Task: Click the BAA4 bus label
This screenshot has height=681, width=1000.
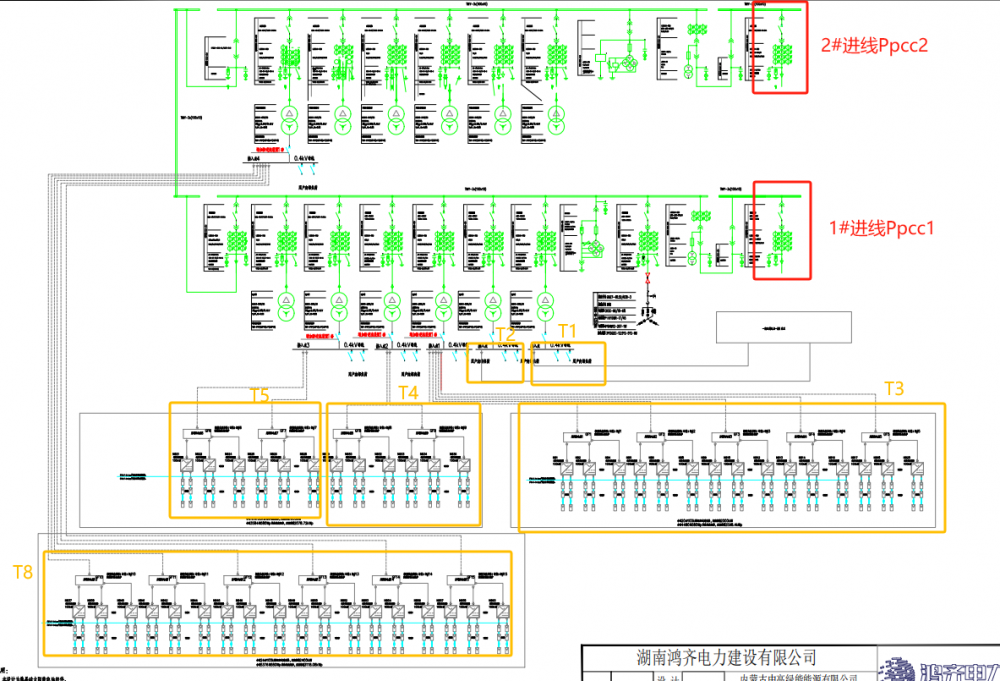Action: tap(254, 158)
